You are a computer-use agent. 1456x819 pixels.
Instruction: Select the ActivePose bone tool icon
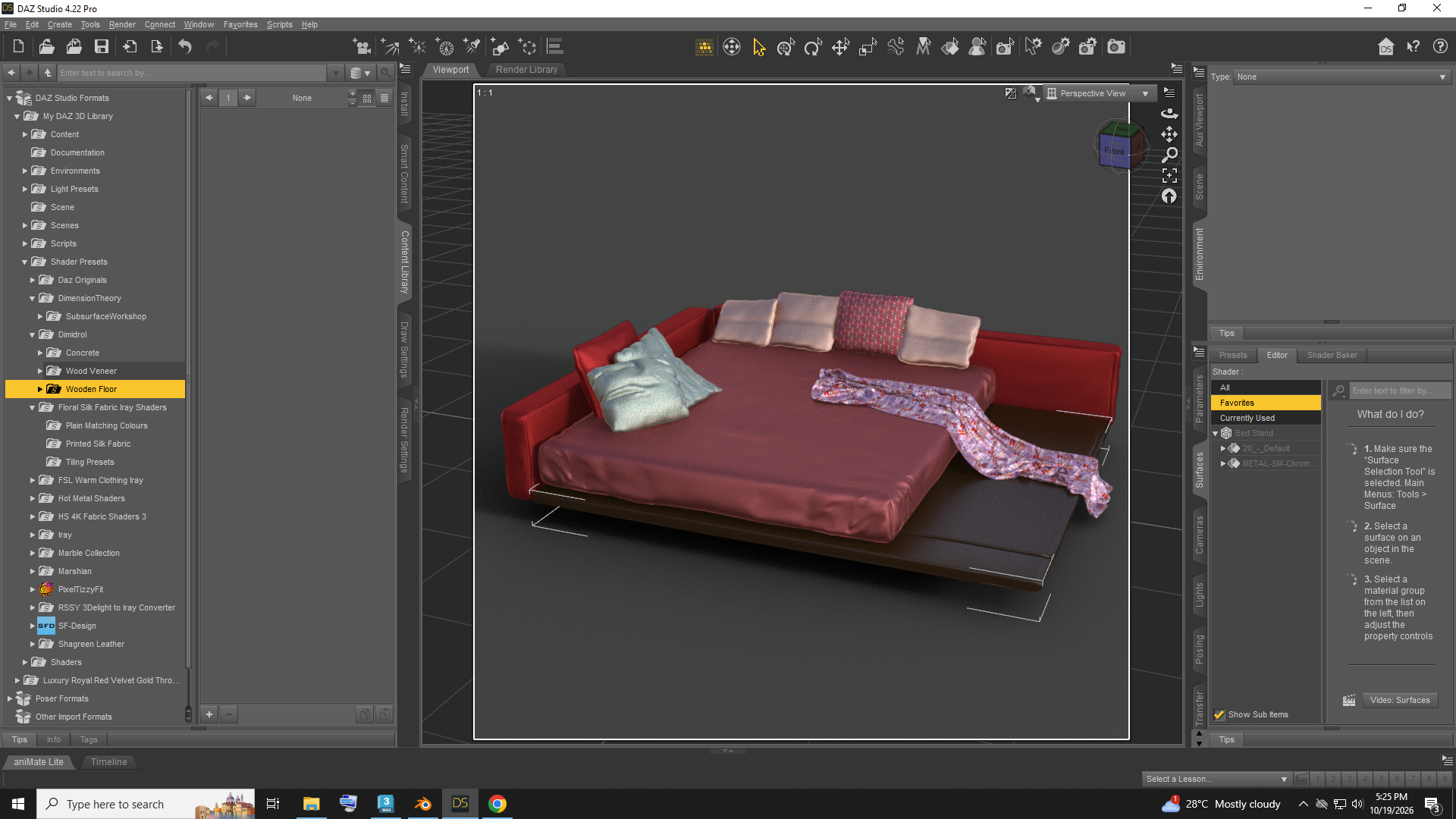pyautogui.click(x=896, y=47)
